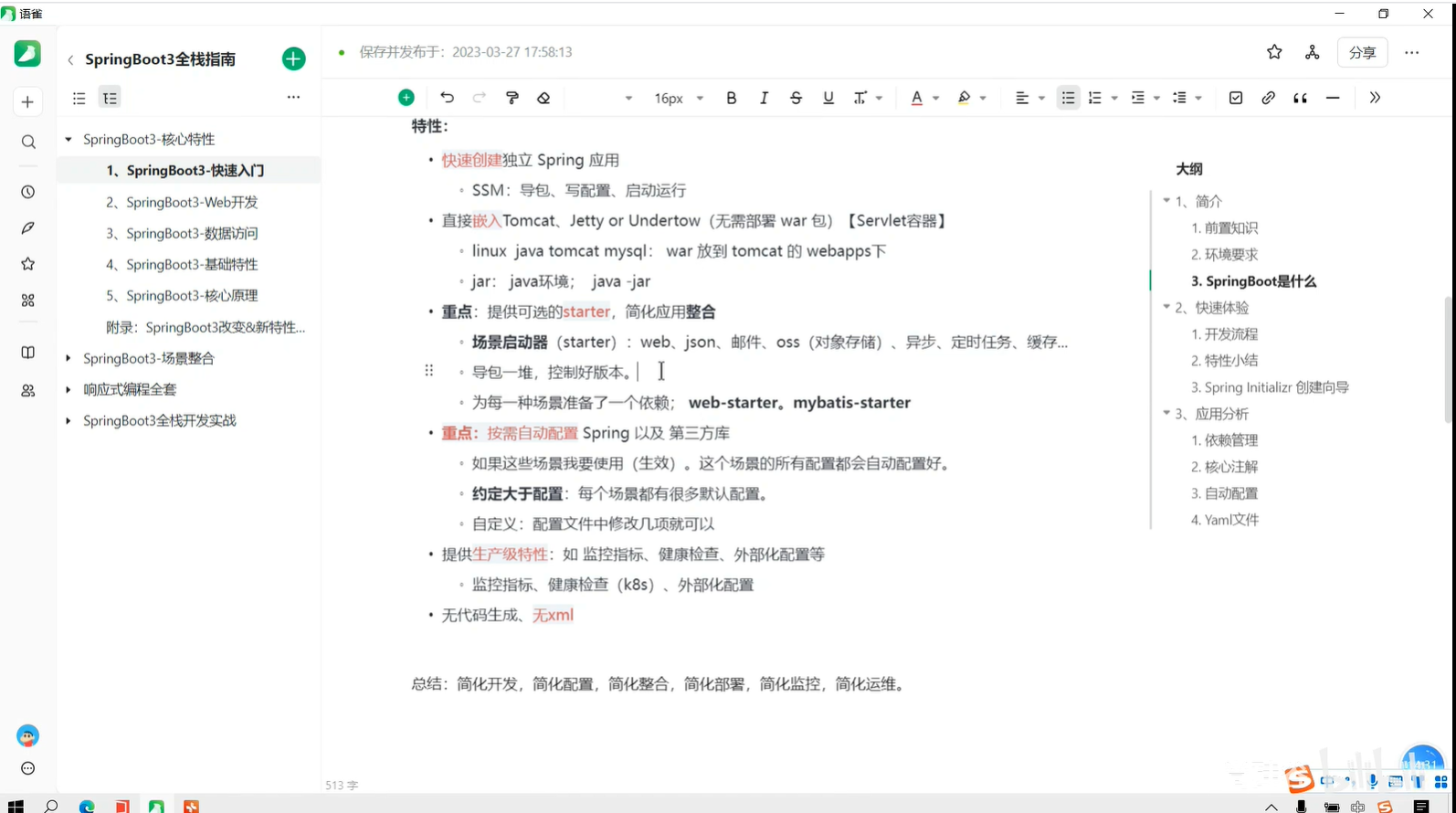Viewport: 1456px width, 813px height.
Task: Open the user avatar profile
Action: 28,736
